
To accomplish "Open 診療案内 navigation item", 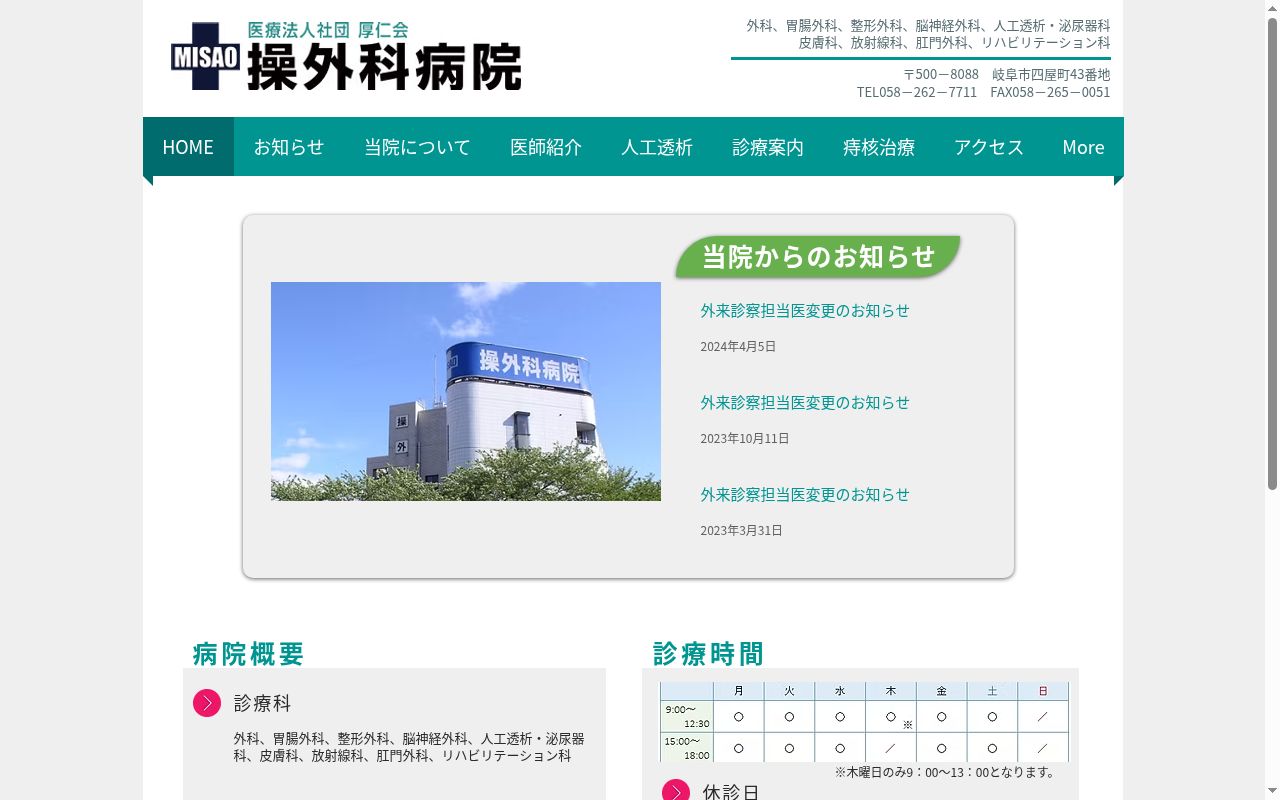I will 768,147.
